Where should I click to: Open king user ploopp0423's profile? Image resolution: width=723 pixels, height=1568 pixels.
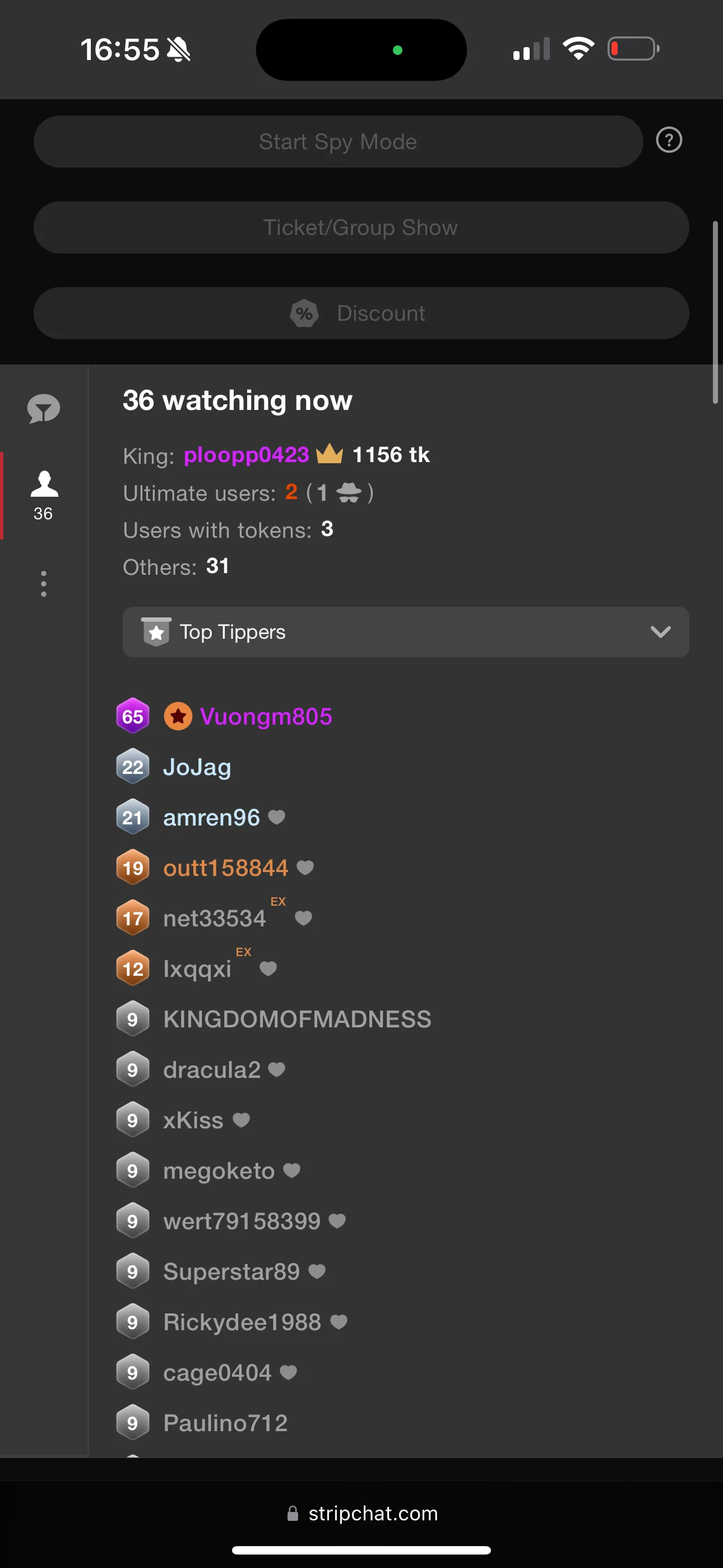(x=247, y=455)
